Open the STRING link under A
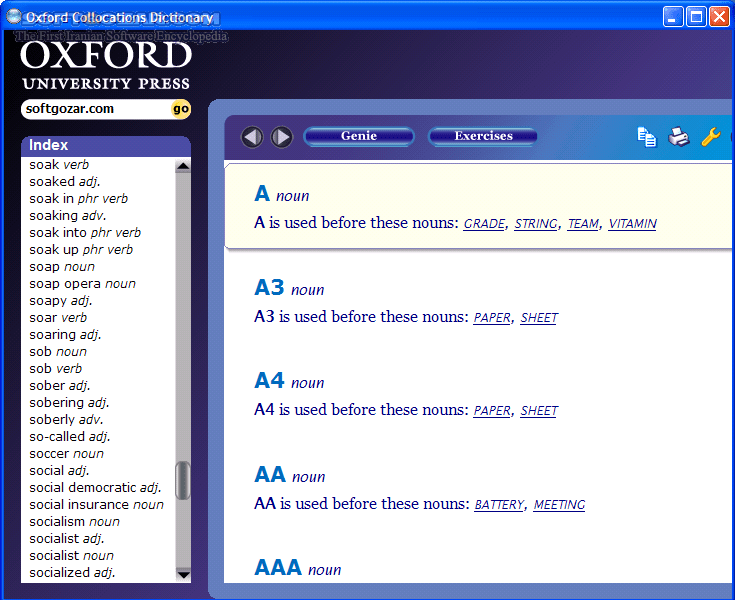This screenshot has height=600, width=735. click(x=536, y=224)
